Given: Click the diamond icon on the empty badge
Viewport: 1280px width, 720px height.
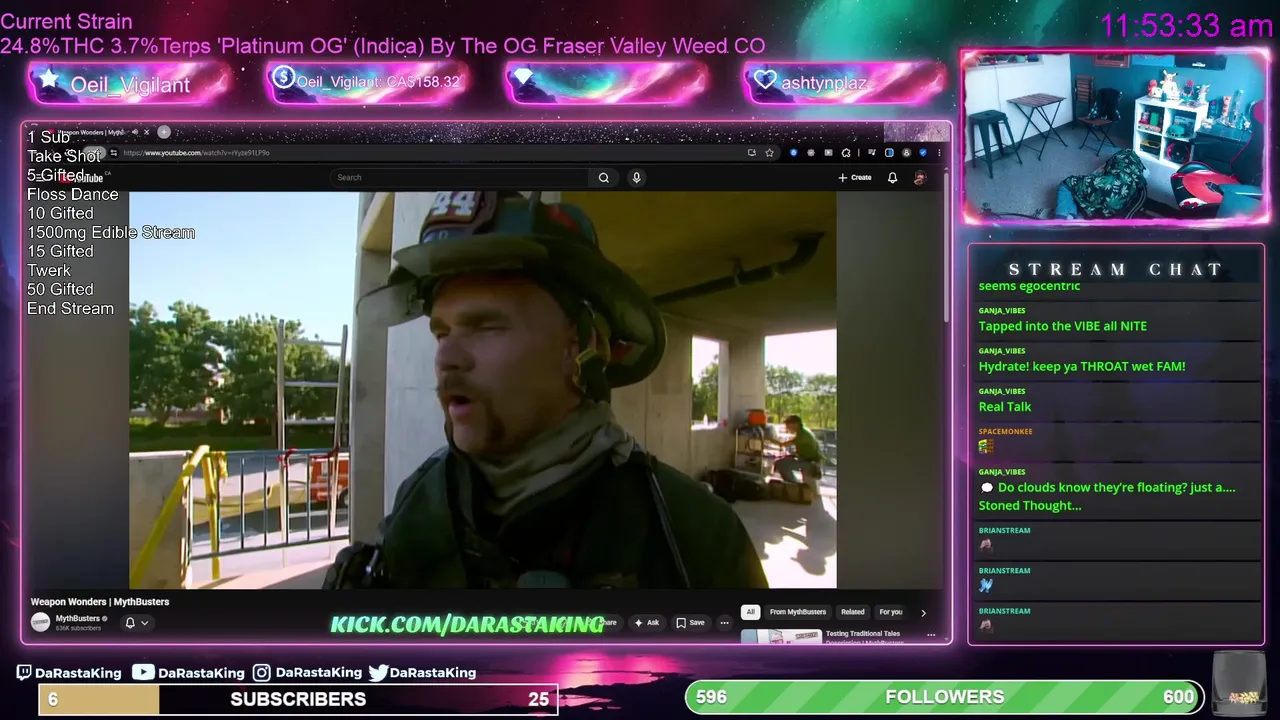Looking at the screenshot, I should 524,78.
